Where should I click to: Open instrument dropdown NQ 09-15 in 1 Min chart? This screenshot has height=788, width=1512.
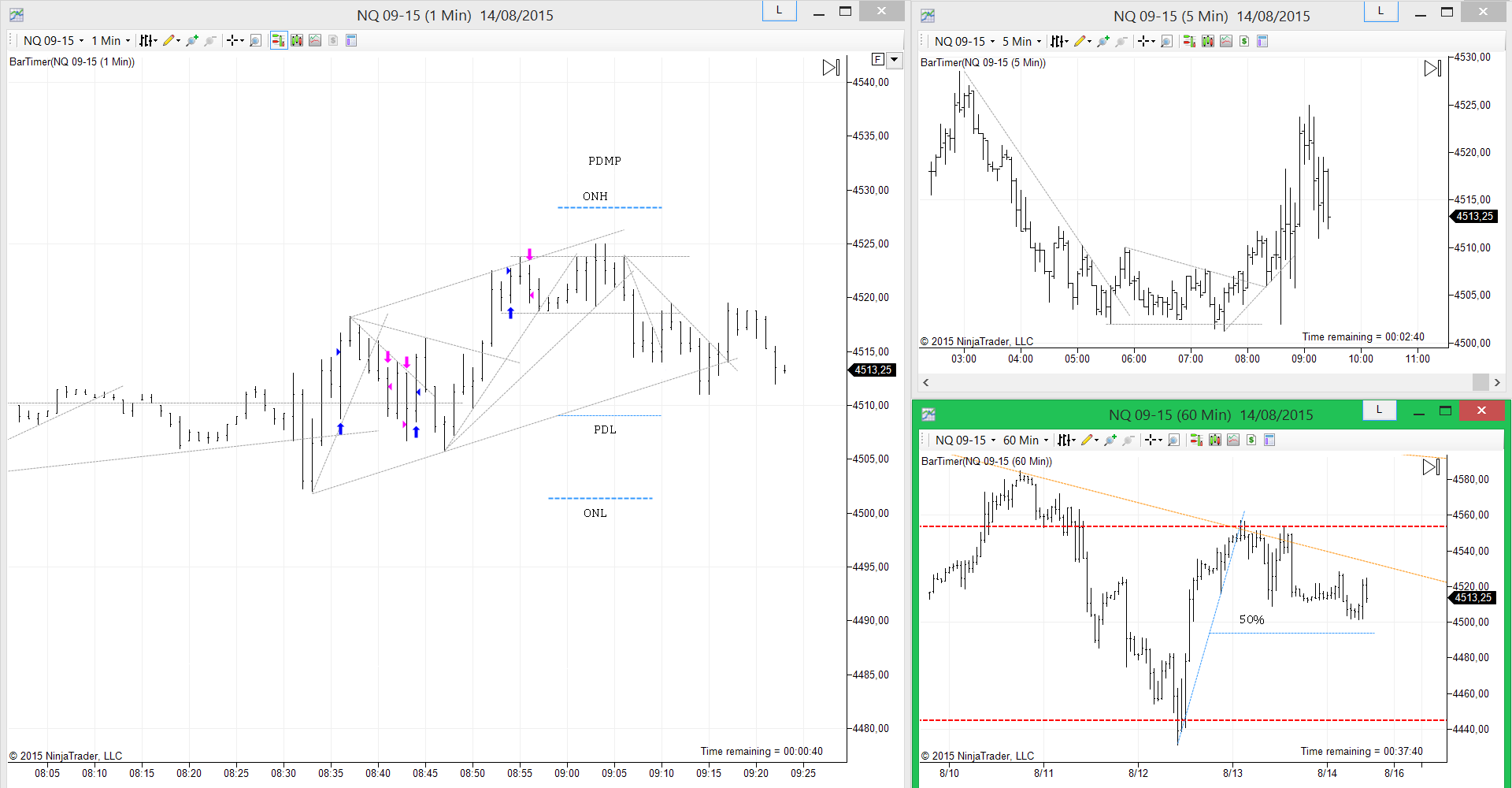(x=54, y=41)
